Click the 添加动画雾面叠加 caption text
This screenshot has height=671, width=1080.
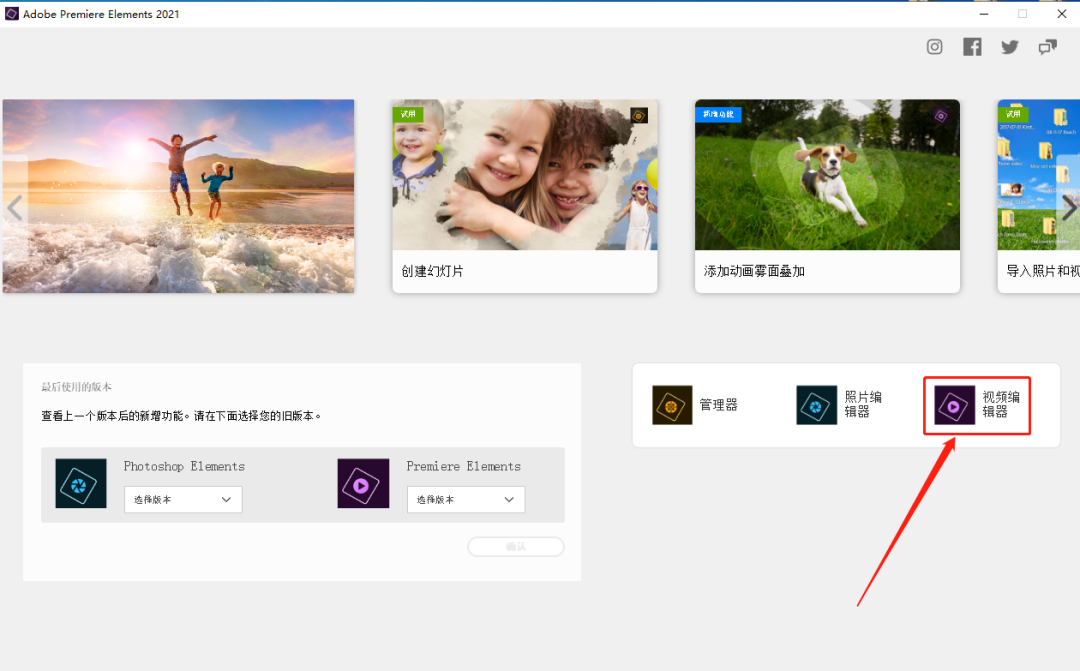click(754, 271)
